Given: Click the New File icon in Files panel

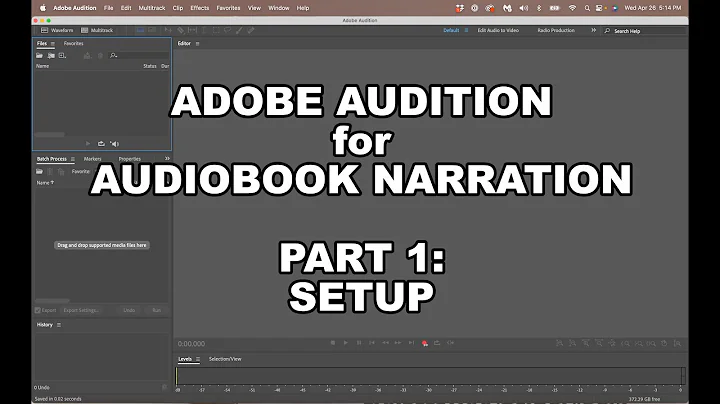Looking at the screenshot, I should pyautogui.click(x=62, y=56).
